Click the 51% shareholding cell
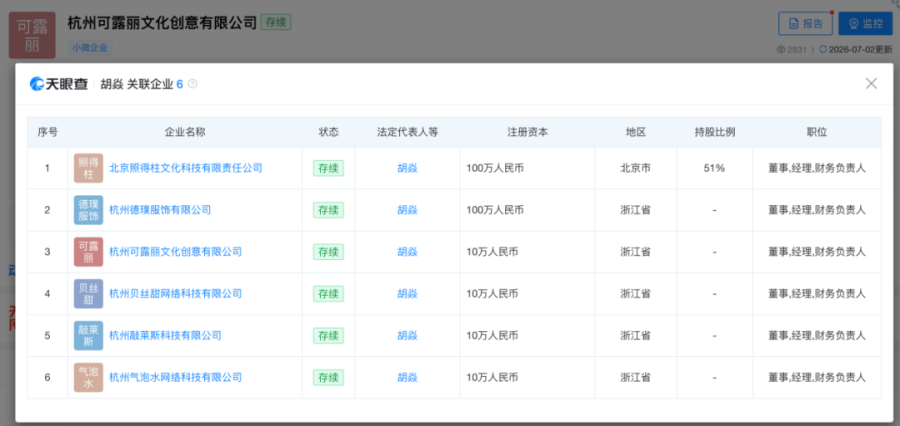Viewport: 900px width, 426px height. 715,168
